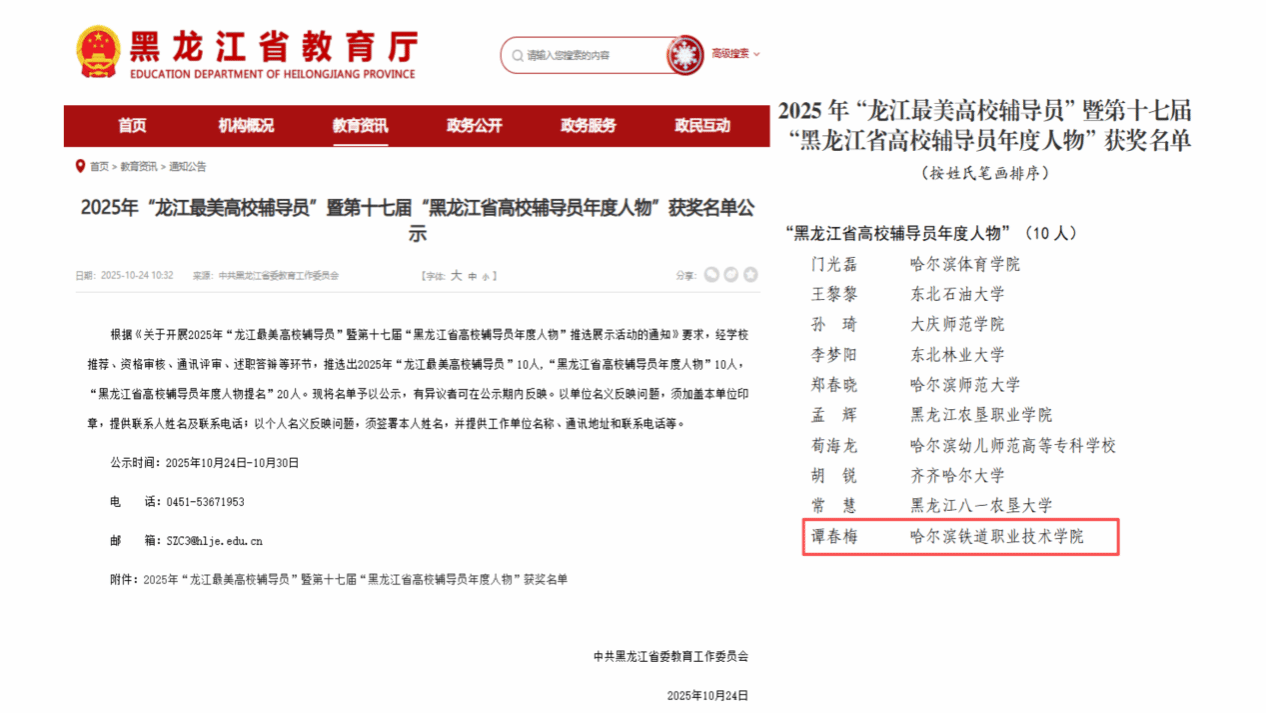
Task: Click the national emblem logo in header
Action: tap(98, 52)
